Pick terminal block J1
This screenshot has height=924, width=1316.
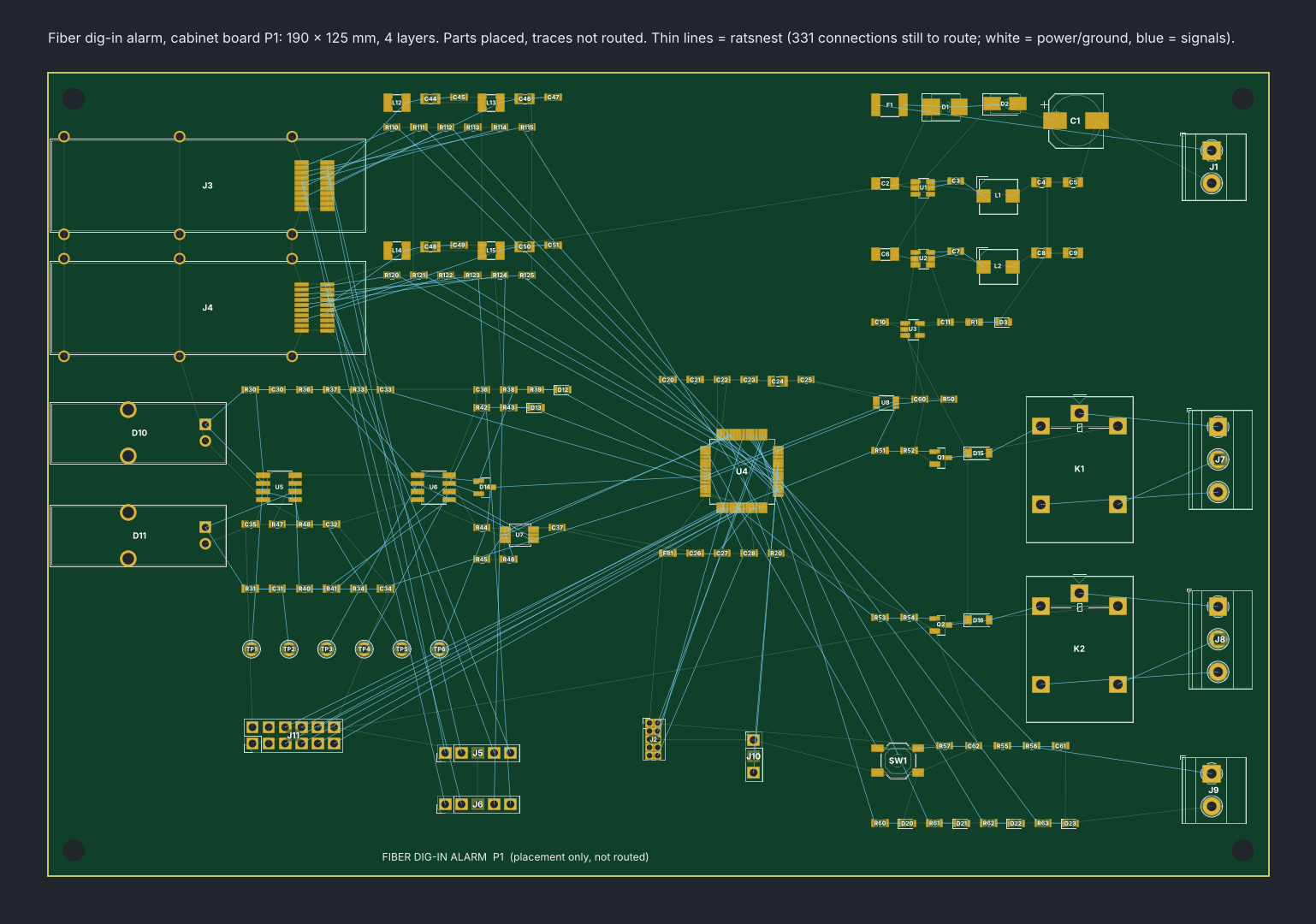(1213, 167)
